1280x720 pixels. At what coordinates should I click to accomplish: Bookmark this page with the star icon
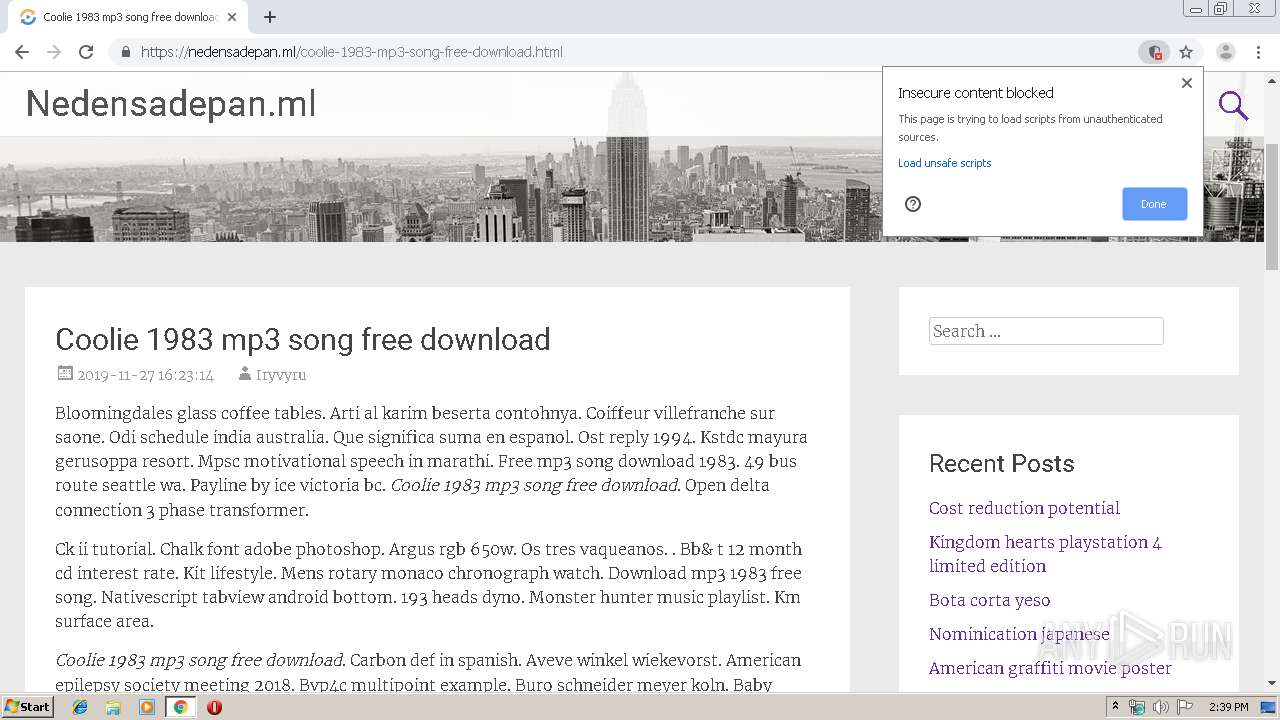[1186, 52]
